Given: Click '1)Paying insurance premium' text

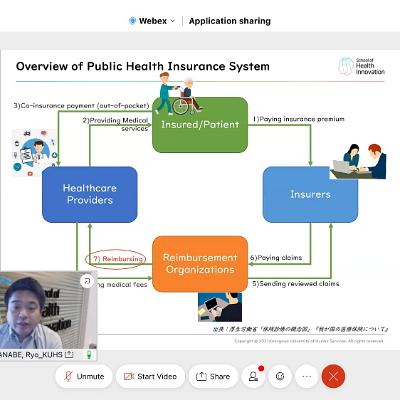Looking at the screenshot, I should [x=299, y=119].
